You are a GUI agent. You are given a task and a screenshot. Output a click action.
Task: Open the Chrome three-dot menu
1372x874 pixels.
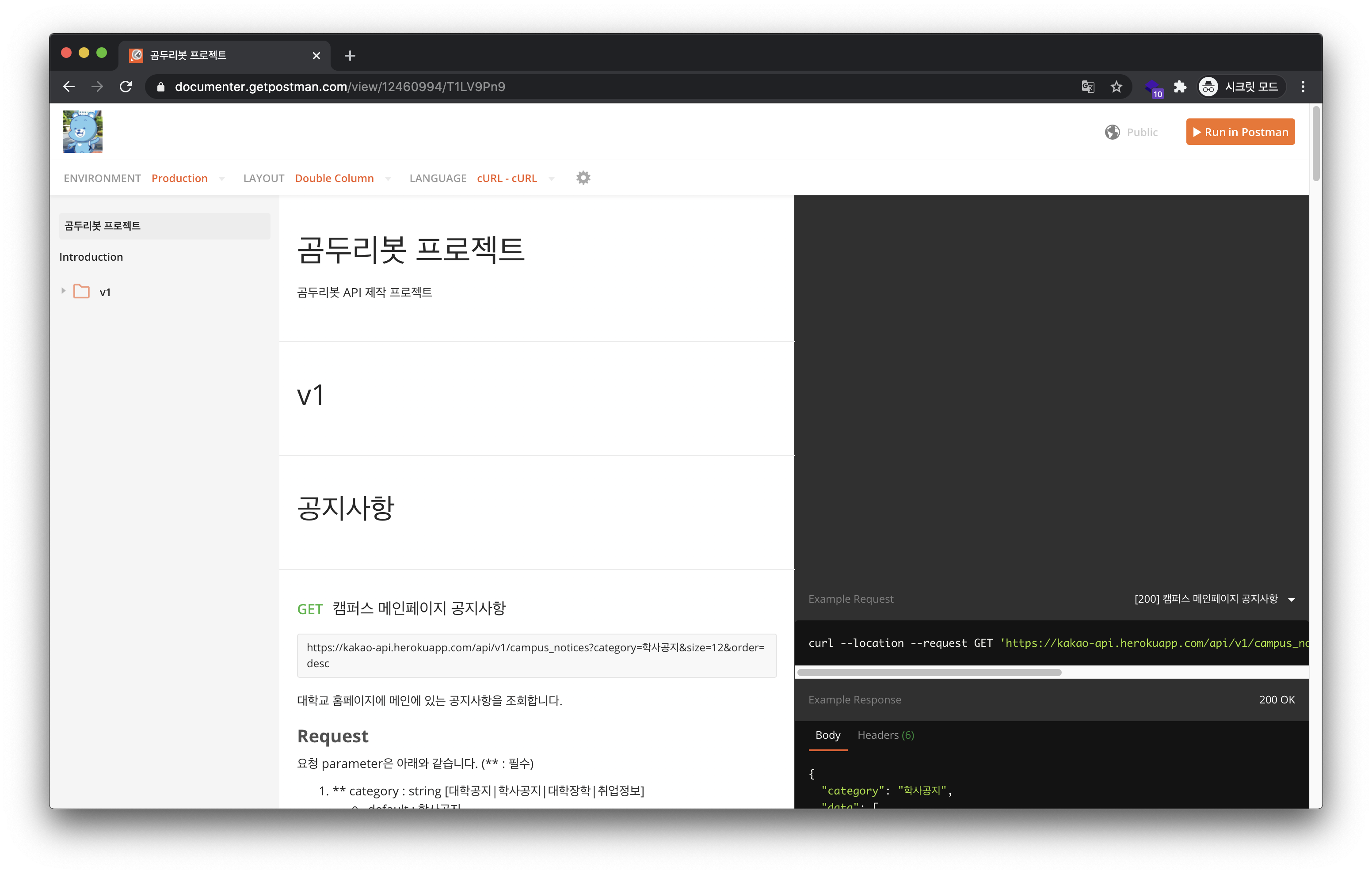pos(1303,87)
